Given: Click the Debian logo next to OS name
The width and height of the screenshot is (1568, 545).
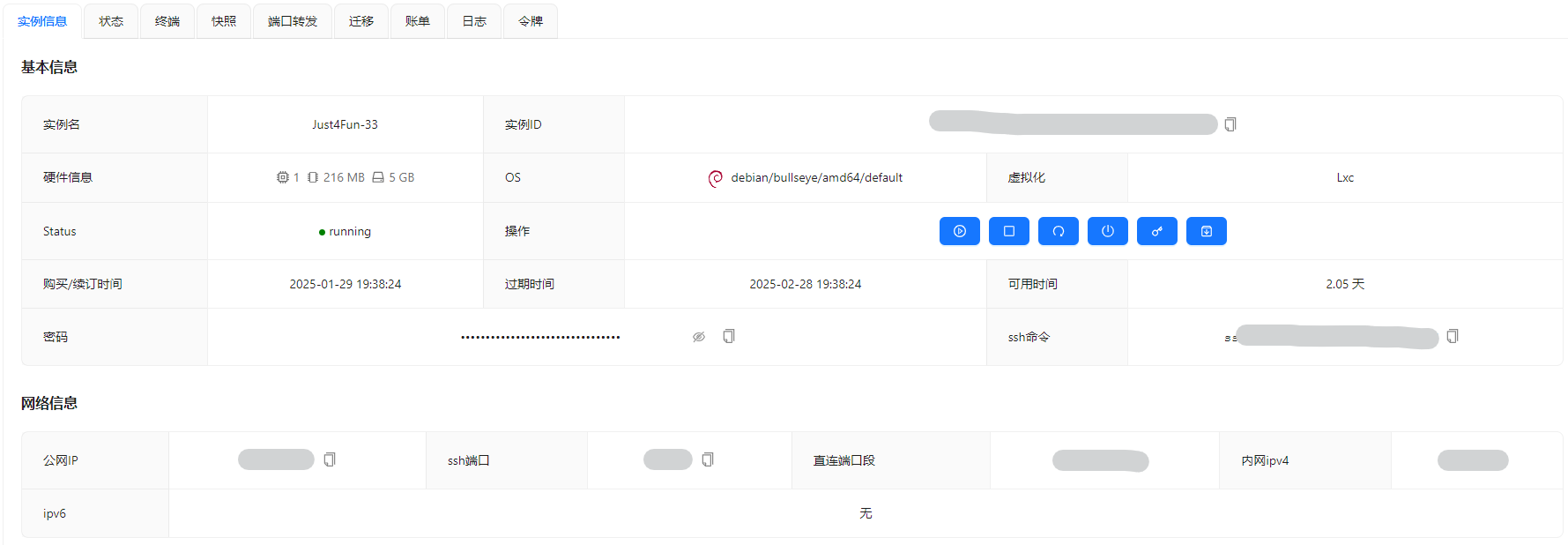Looking at the screenshot, I should 716,178.
